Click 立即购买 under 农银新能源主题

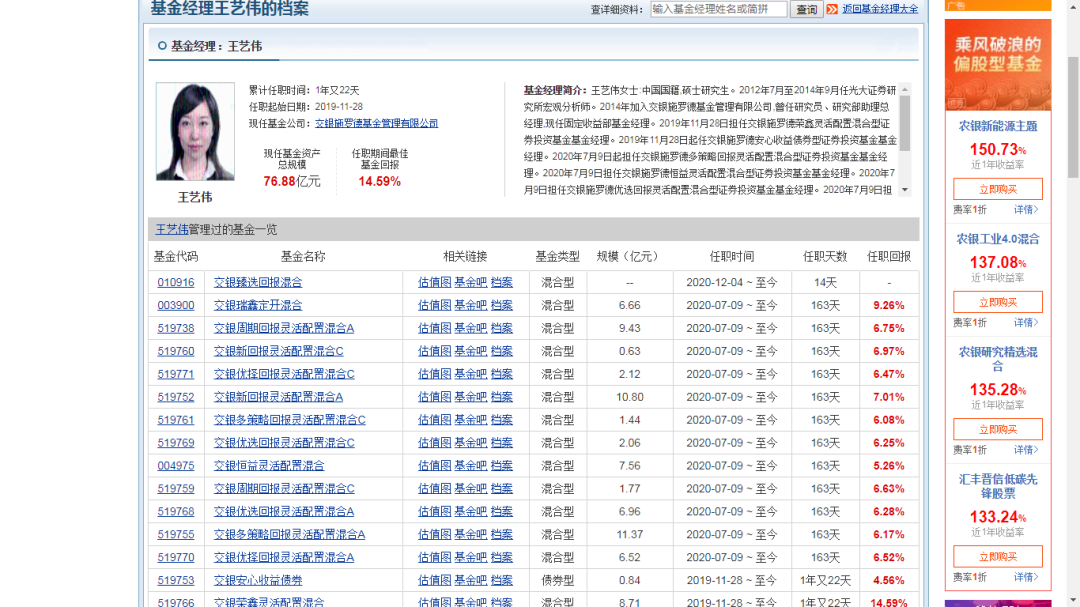pos(998,189)
